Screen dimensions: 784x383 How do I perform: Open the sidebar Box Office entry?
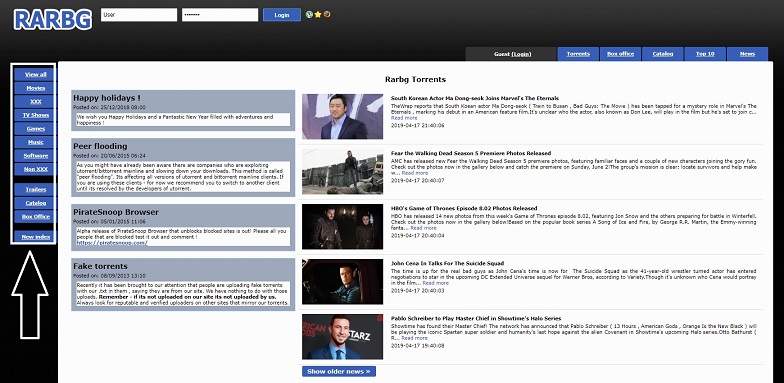coord(36,216)
